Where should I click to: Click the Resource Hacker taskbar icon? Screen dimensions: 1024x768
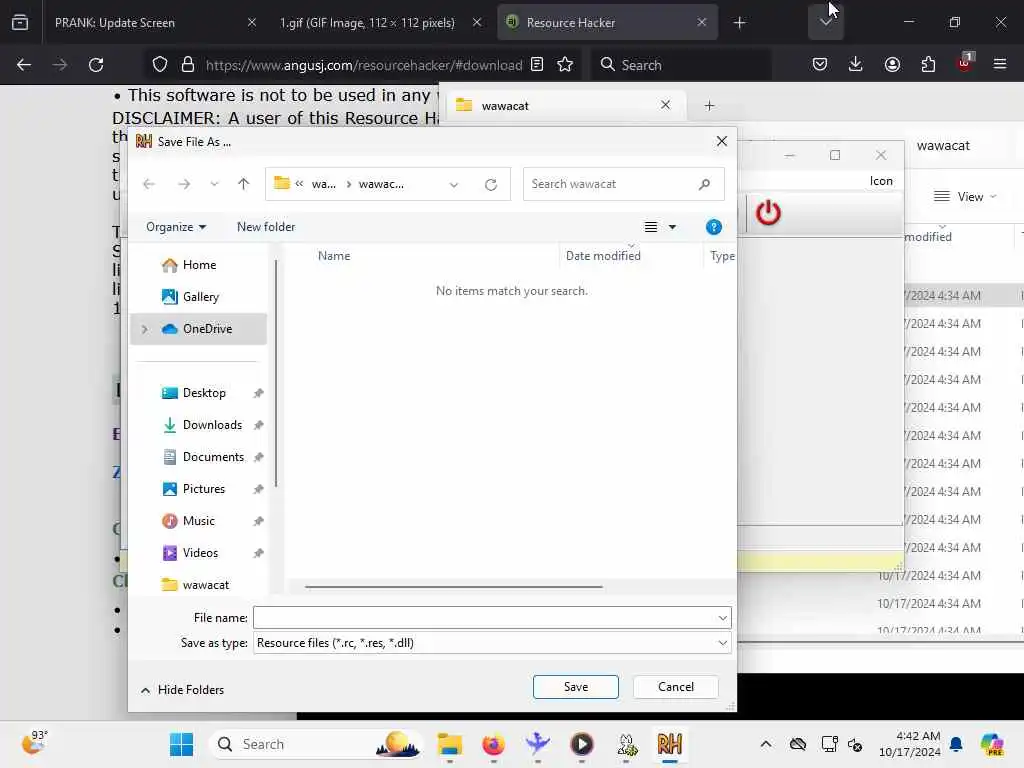[669, 744]
